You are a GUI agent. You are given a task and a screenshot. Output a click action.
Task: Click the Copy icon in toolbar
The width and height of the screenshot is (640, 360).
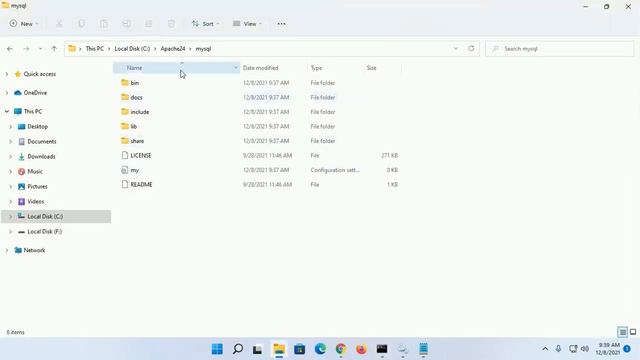point(82,24)
